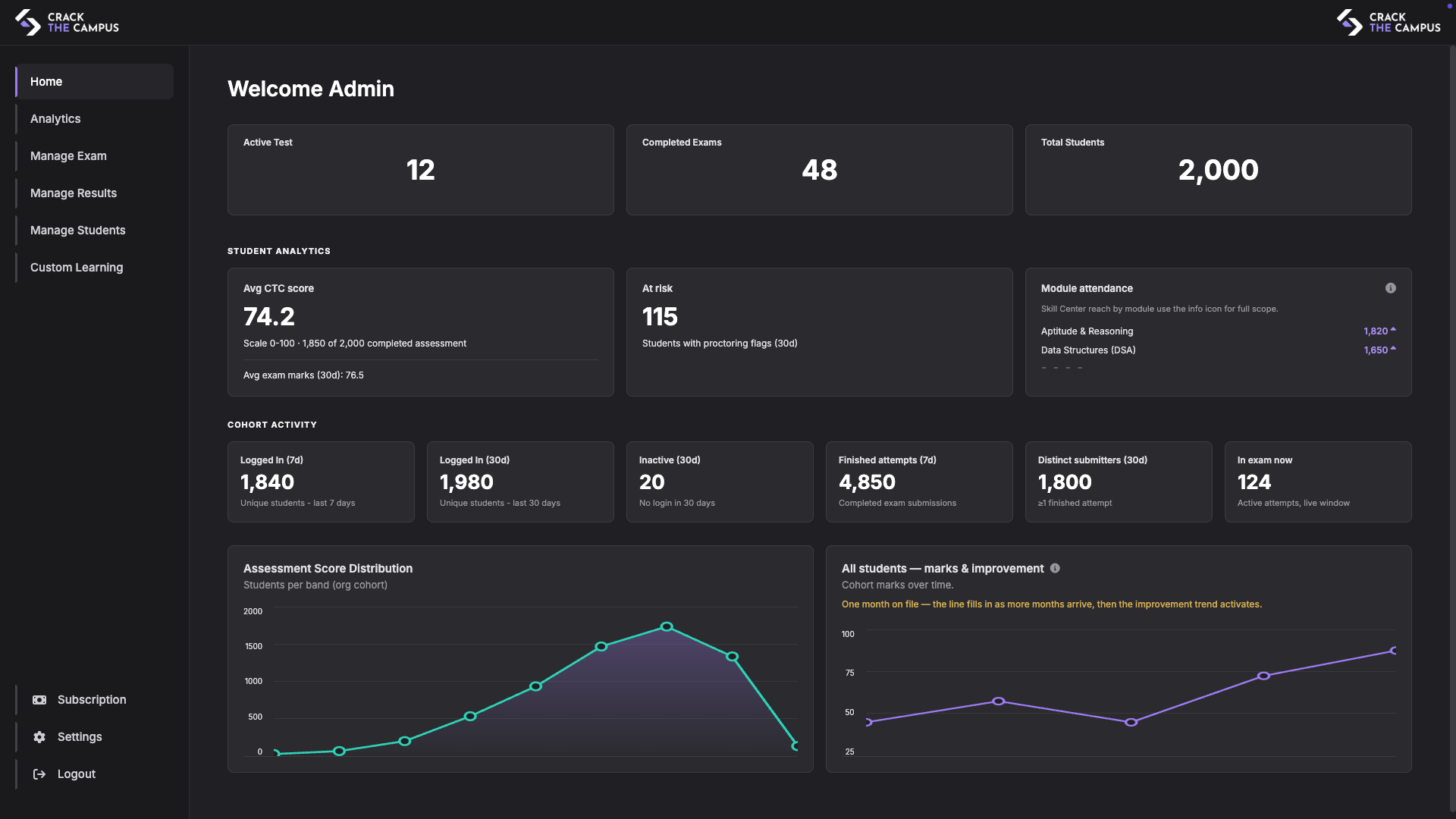Open the Analytics section
The height and width of the screenshot is (819, 1456).
point(55,118)
